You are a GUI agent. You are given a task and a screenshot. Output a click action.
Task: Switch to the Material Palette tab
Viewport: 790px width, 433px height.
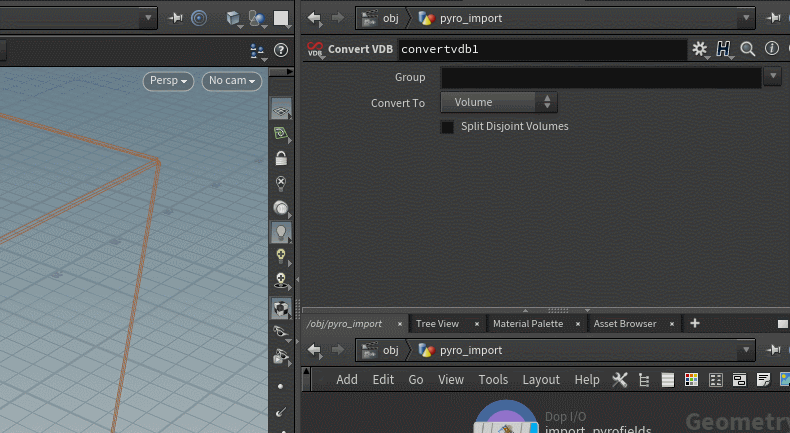click(528, 324)
